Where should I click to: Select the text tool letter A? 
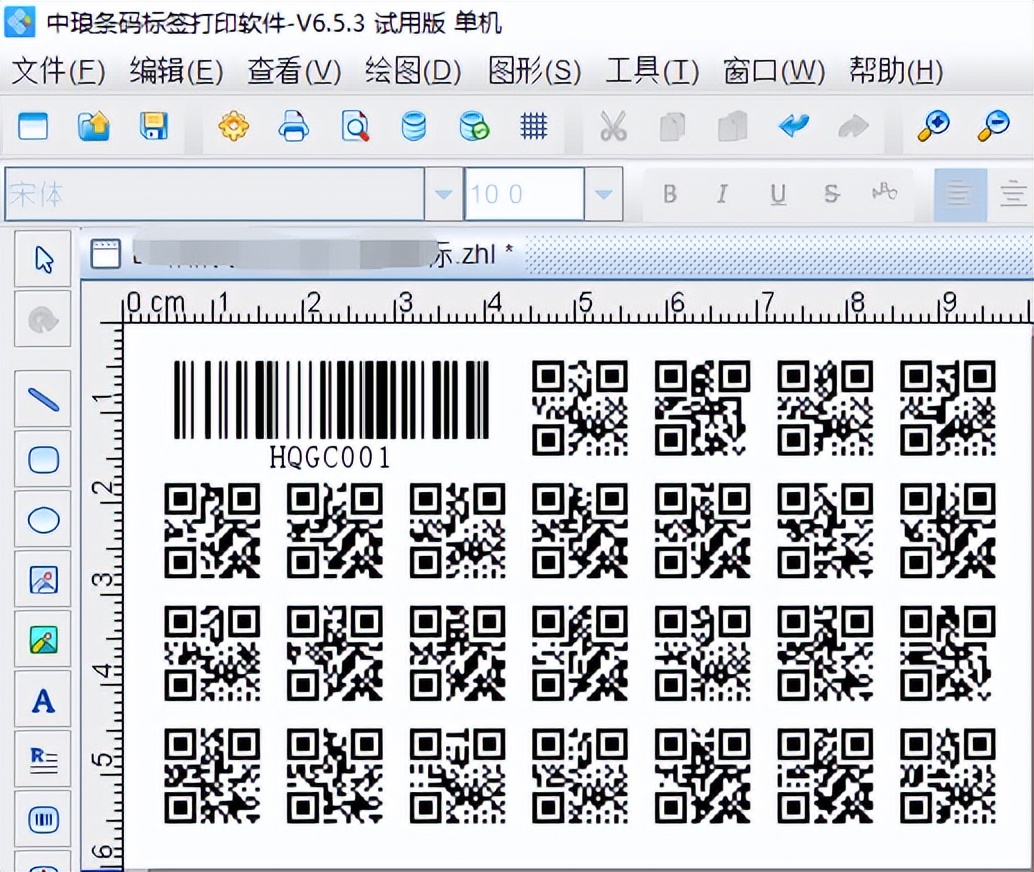(44, 700)
